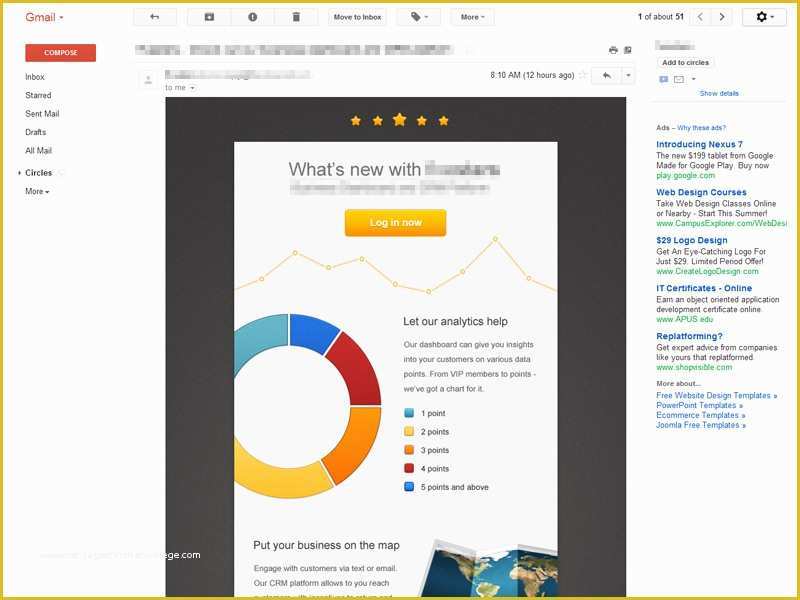Click the orange Log in now button
Viewport: 800px width, 600px height.
pyautogui.click(x=395, y=222)
